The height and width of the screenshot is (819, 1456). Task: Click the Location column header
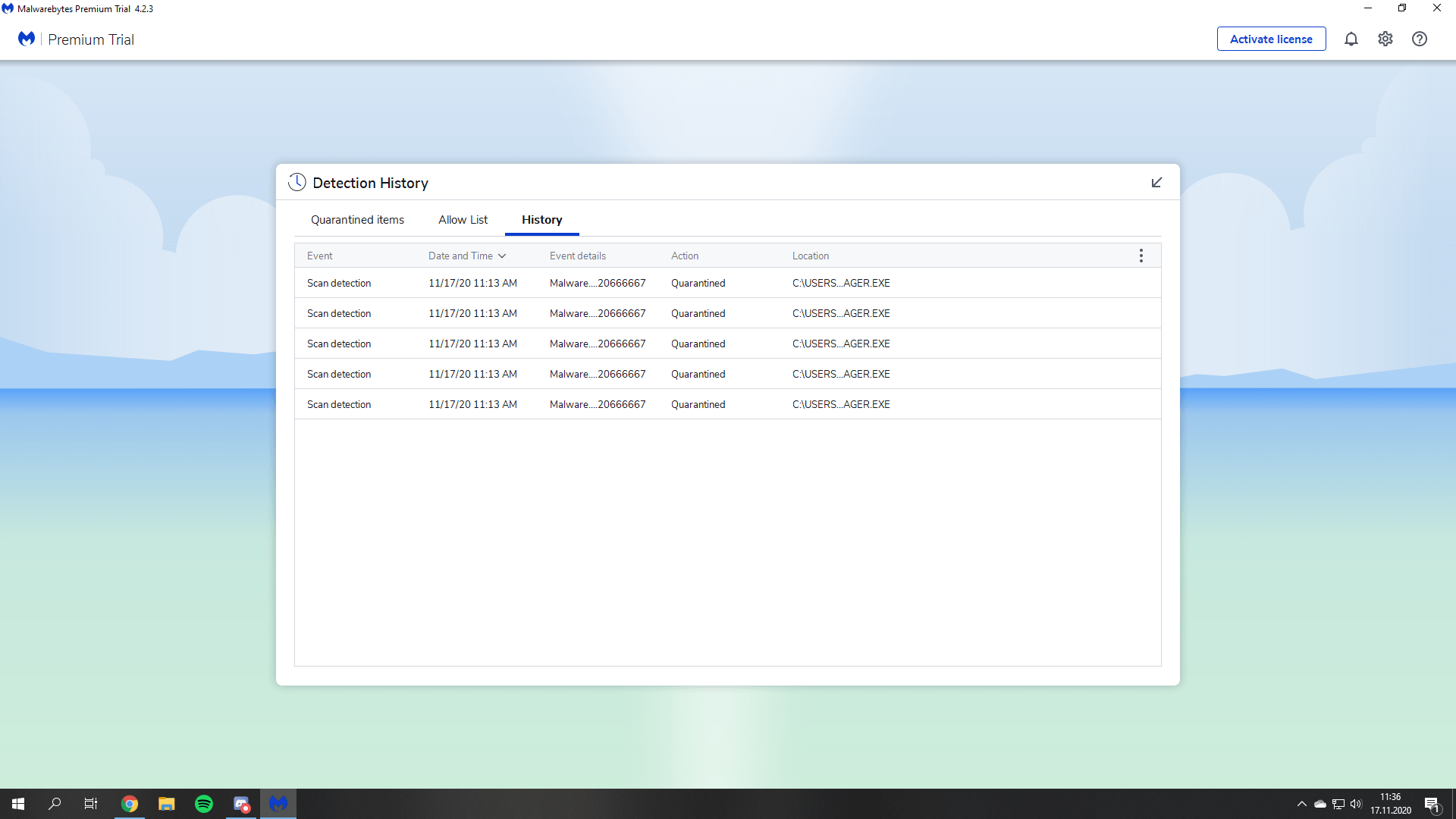pos(810,256)
